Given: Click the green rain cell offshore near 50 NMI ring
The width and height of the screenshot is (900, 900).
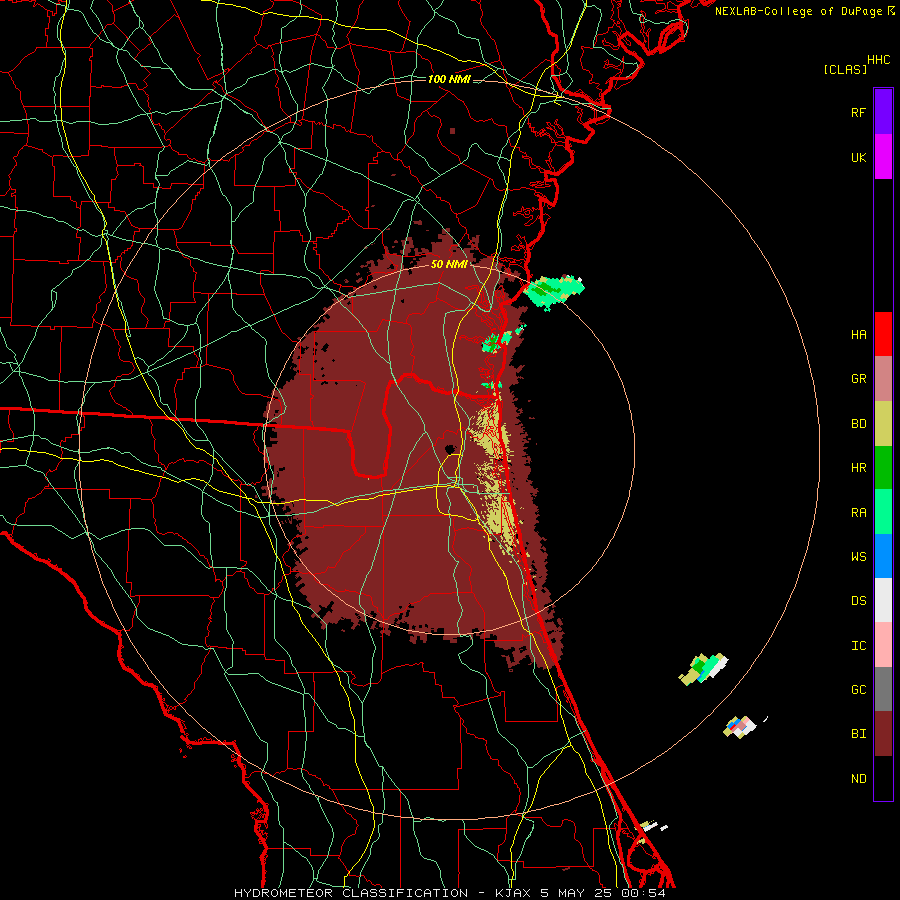Looking at the screenshot, I should 554,292.
